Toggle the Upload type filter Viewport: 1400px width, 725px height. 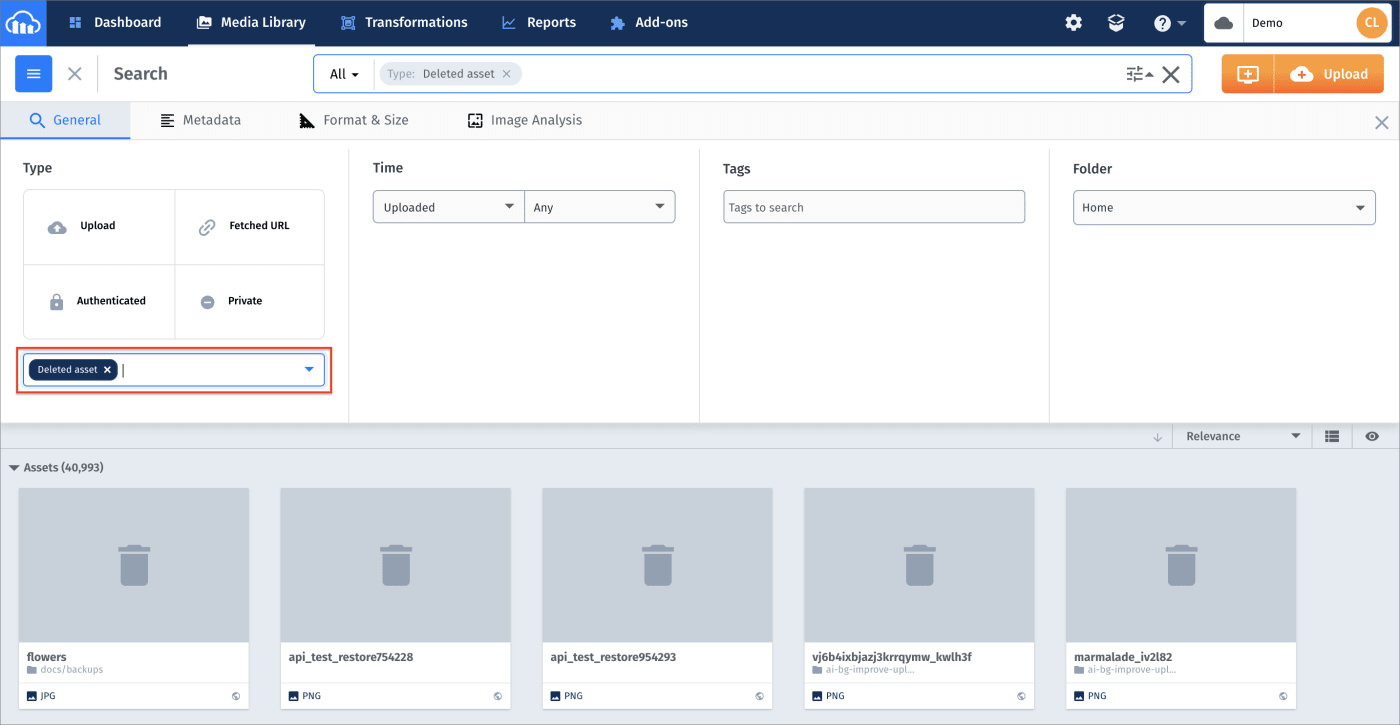(99, 227)
